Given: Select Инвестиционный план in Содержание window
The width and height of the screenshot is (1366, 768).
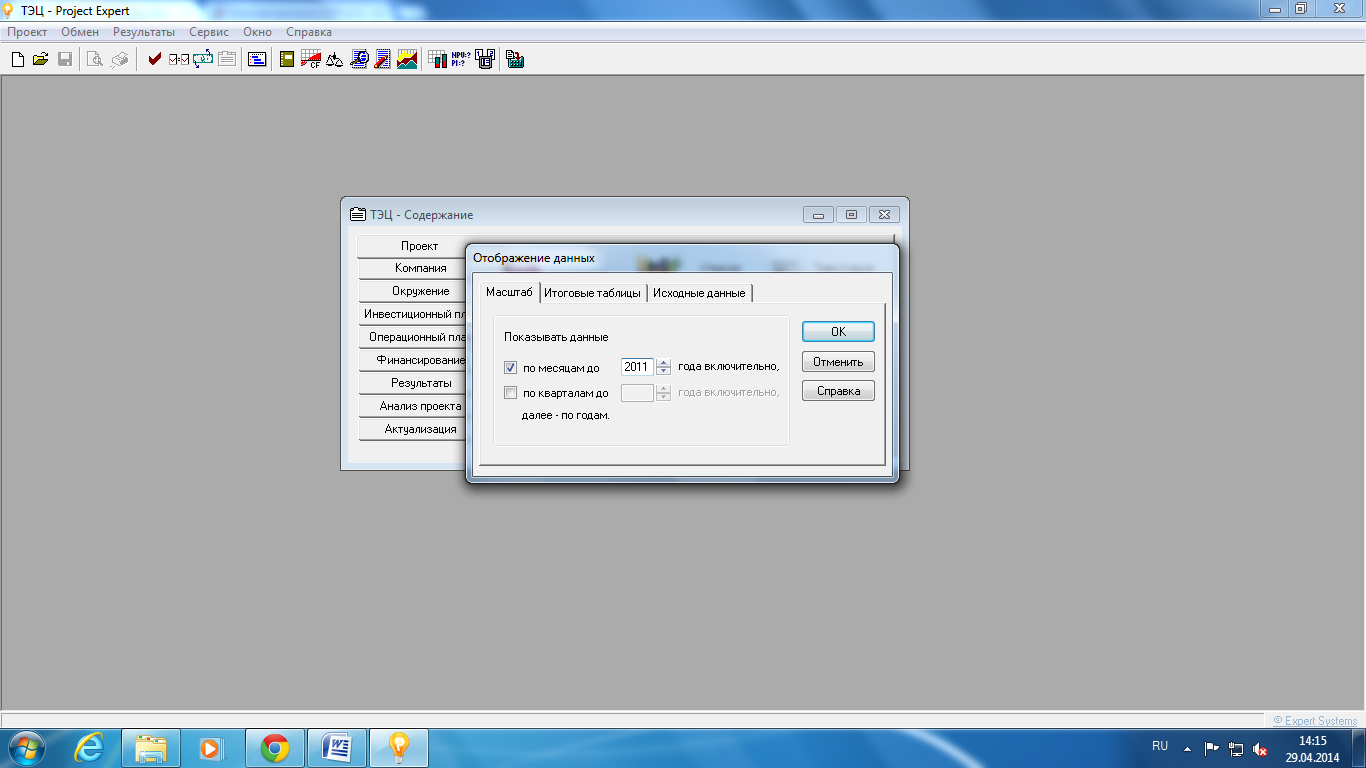Looking at the screenshot, I should (413, 314).
